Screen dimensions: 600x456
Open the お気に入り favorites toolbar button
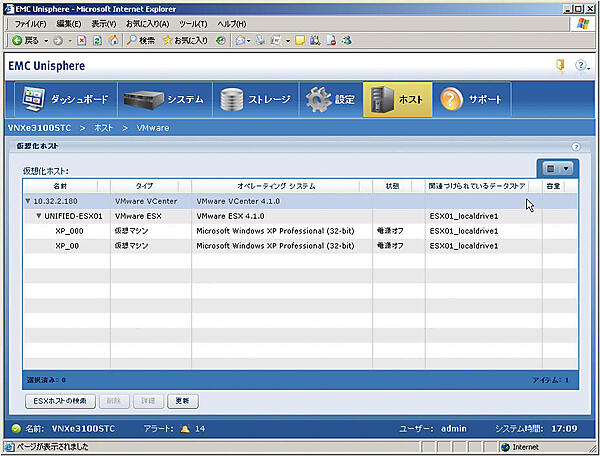pos(182,41)
